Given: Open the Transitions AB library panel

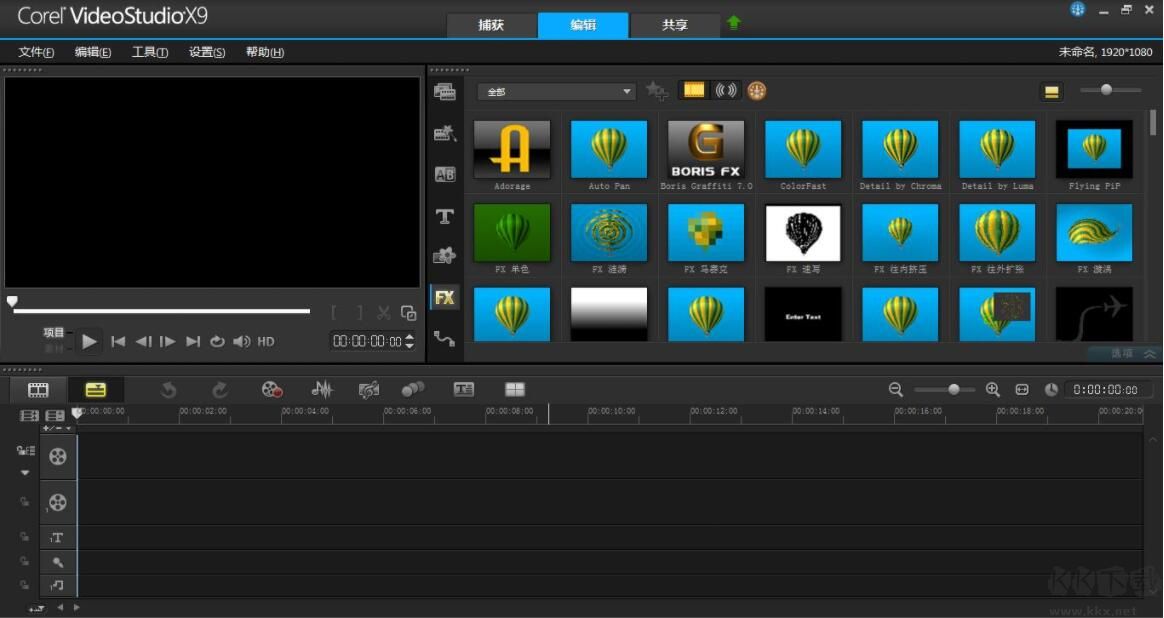Looking at the screenshot, I should (x=445, y=174).
